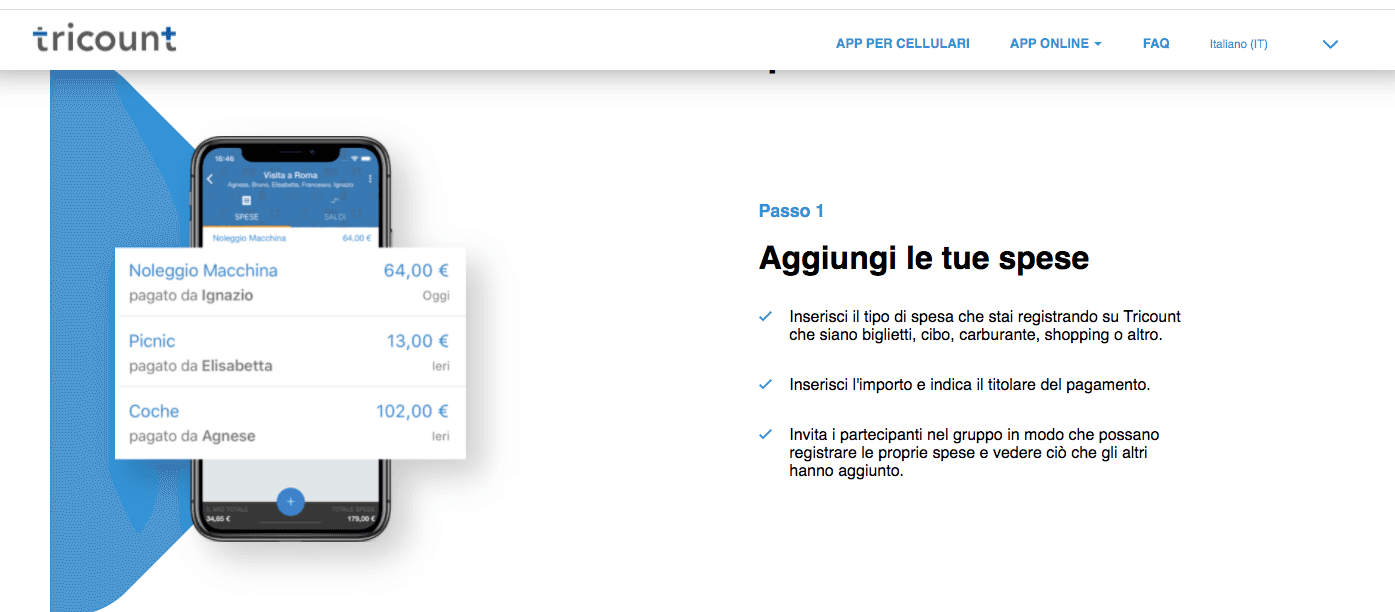Tap the blue plus add-expense button

290,500
